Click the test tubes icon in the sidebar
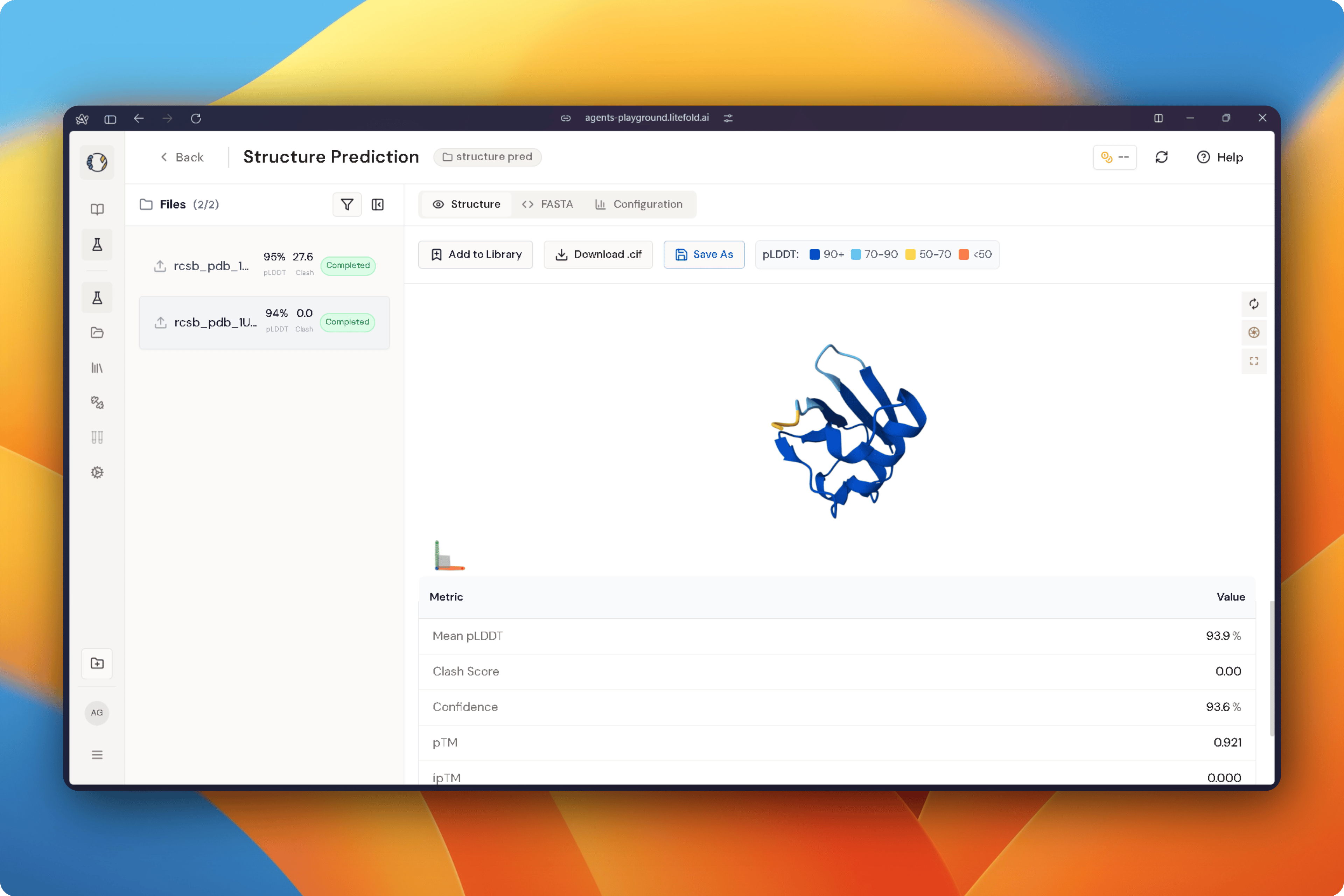This screenshot has height=896, width=1344. [97, 437]
